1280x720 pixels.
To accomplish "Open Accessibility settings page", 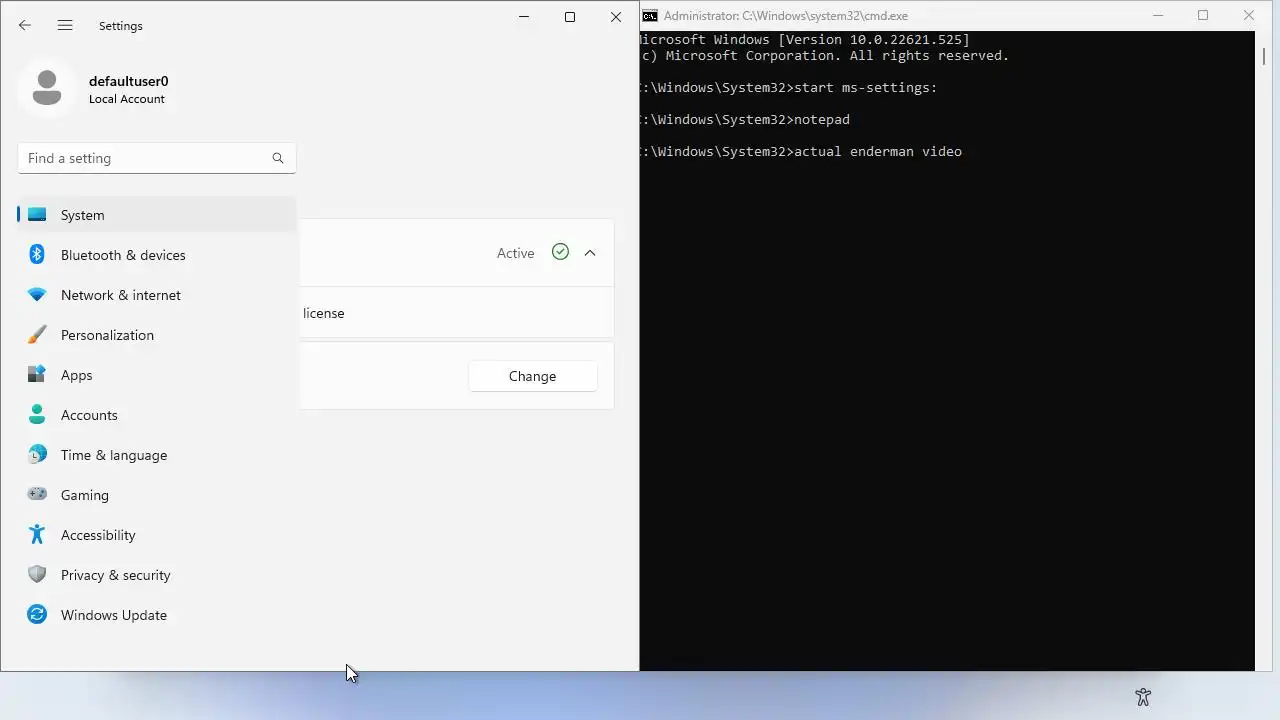I will [157, 535].
